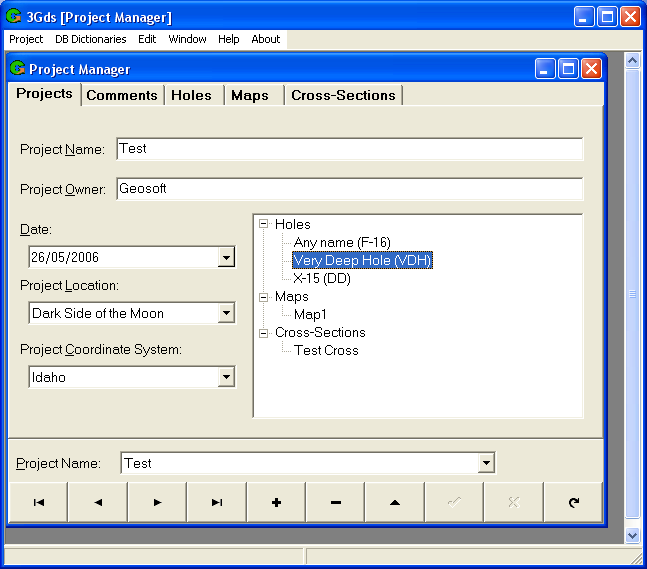The image size is (647, 569).
Task: Go to previous record arrow button
Action: pos(98,502)
